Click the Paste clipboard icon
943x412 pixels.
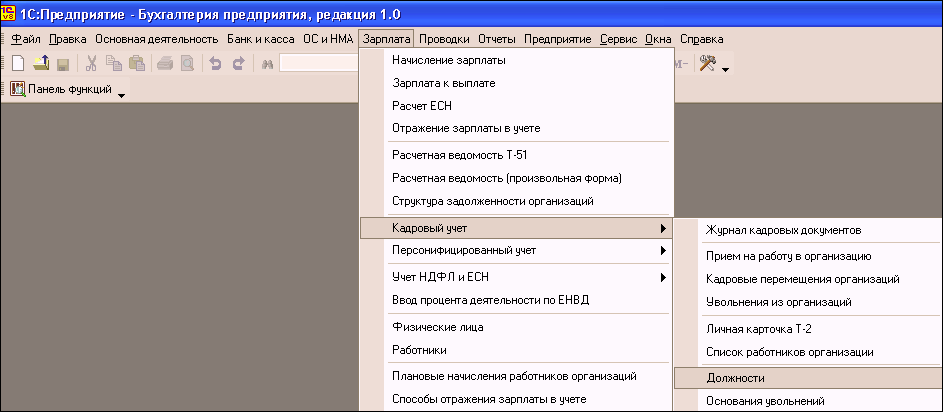pyautogui.click(x=136, y=64)
